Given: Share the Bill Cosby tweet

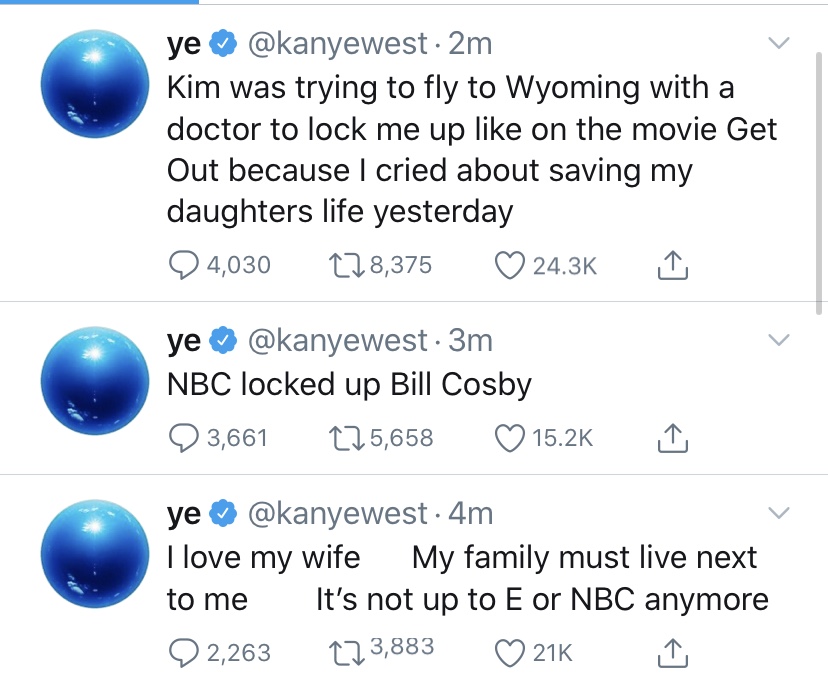Looking at the screenshot, I should point(673,438).
